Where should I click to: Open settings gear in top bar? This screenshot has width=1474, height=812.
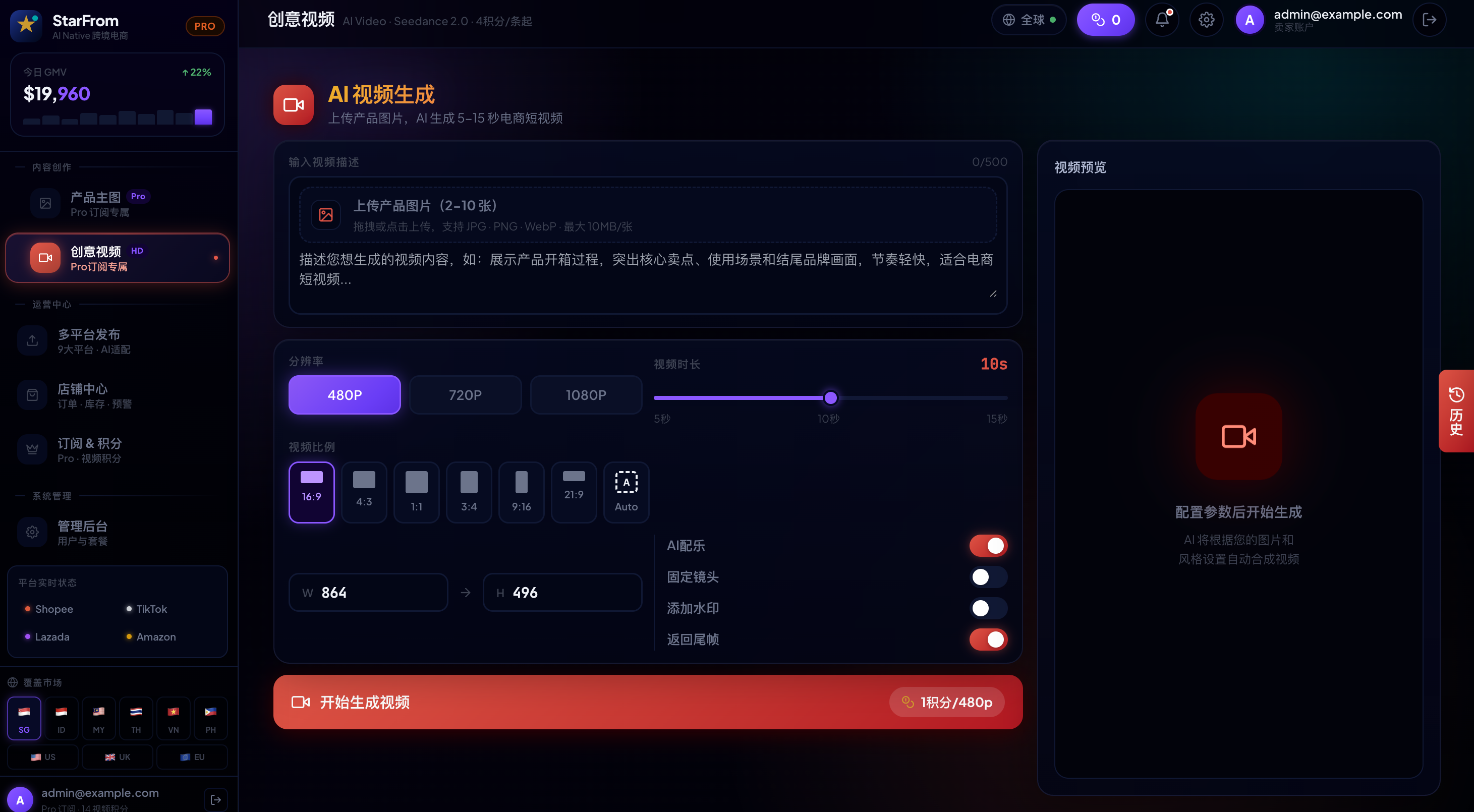(x=1206, y=20)
